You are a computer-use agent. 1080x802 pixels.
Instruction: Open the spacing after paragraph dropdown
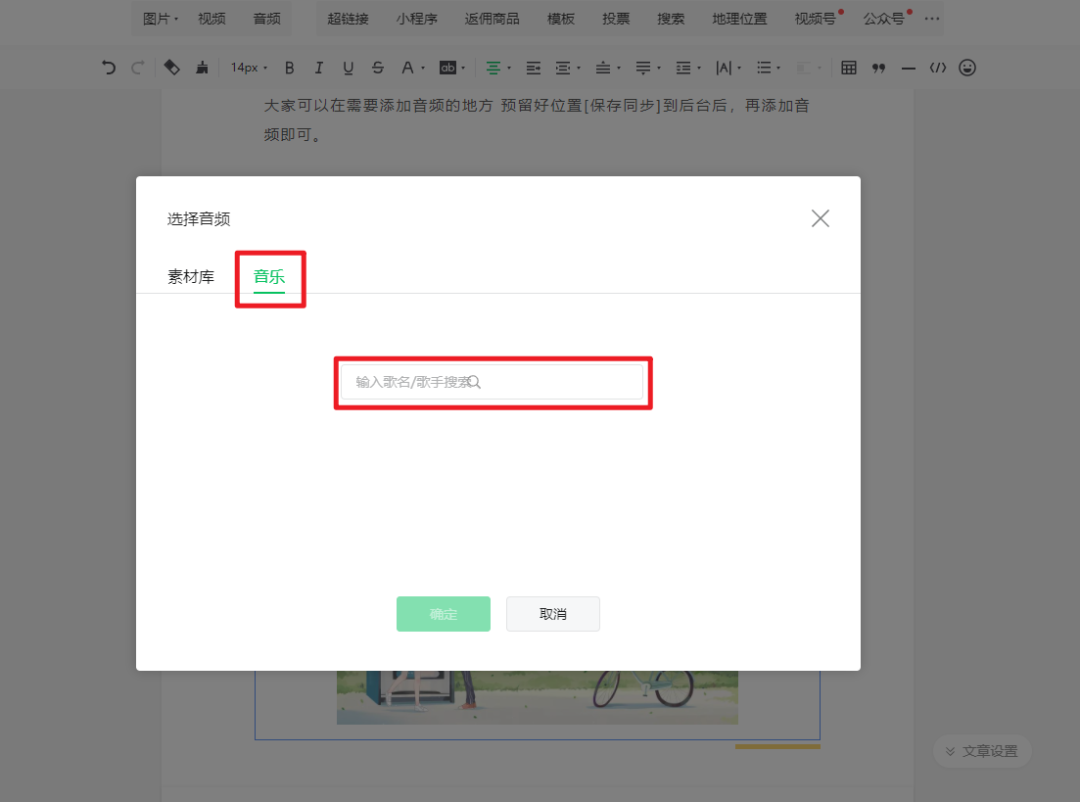(x=647, y=68)
